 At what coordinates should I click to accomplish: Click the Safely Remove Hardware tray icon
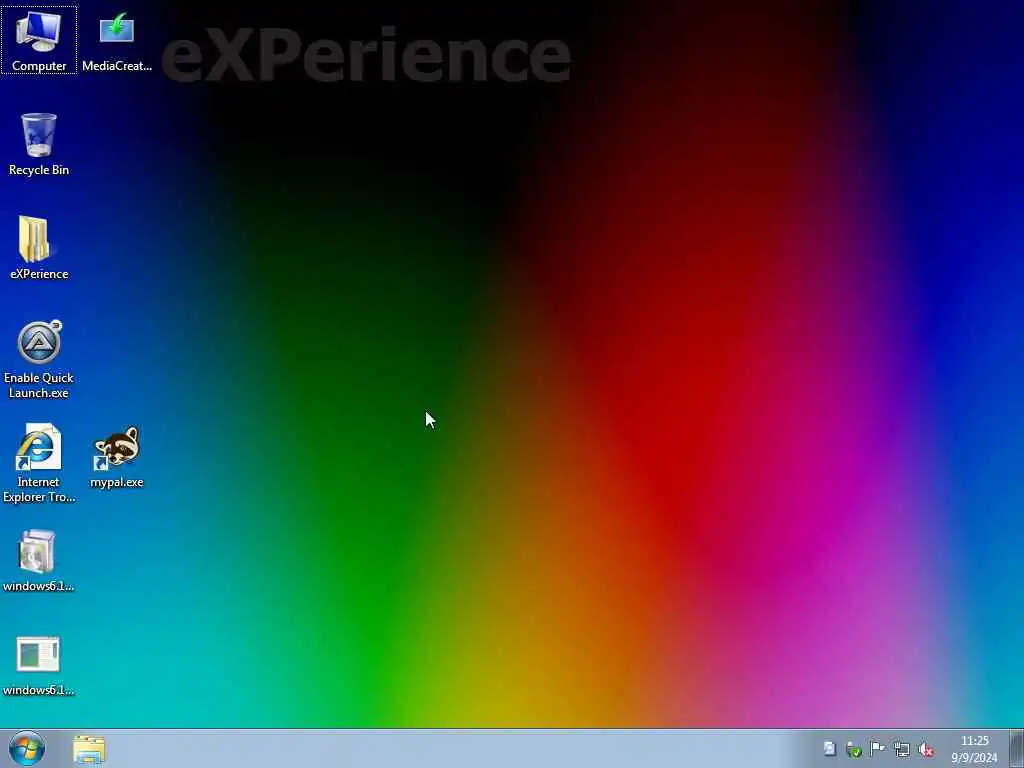pos(854,750)
